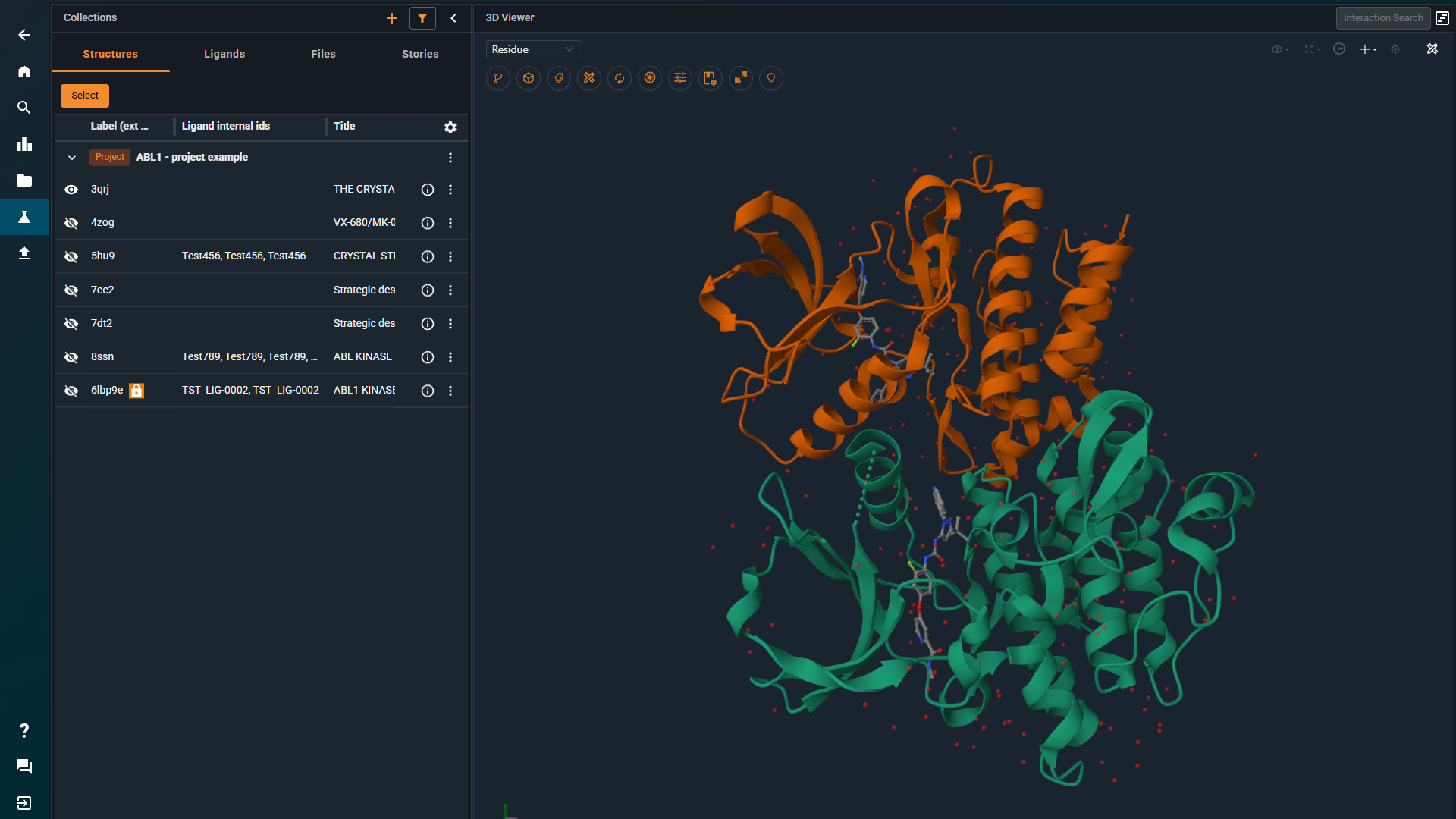Open the Residue dropdown
The image size is (1456, 819).
(x=533, y=49)
